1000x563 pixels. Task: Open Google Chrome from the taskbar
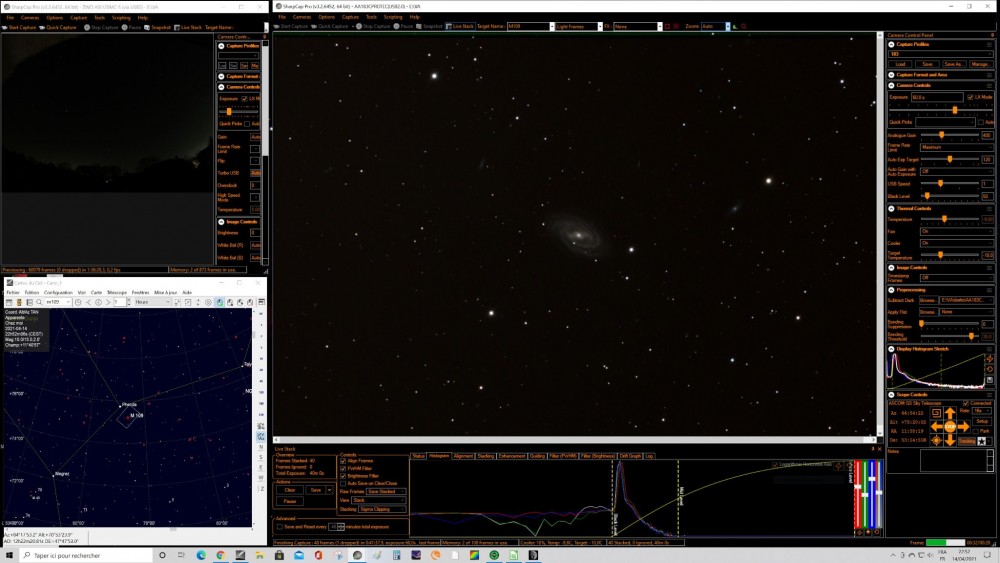[221, 555]
